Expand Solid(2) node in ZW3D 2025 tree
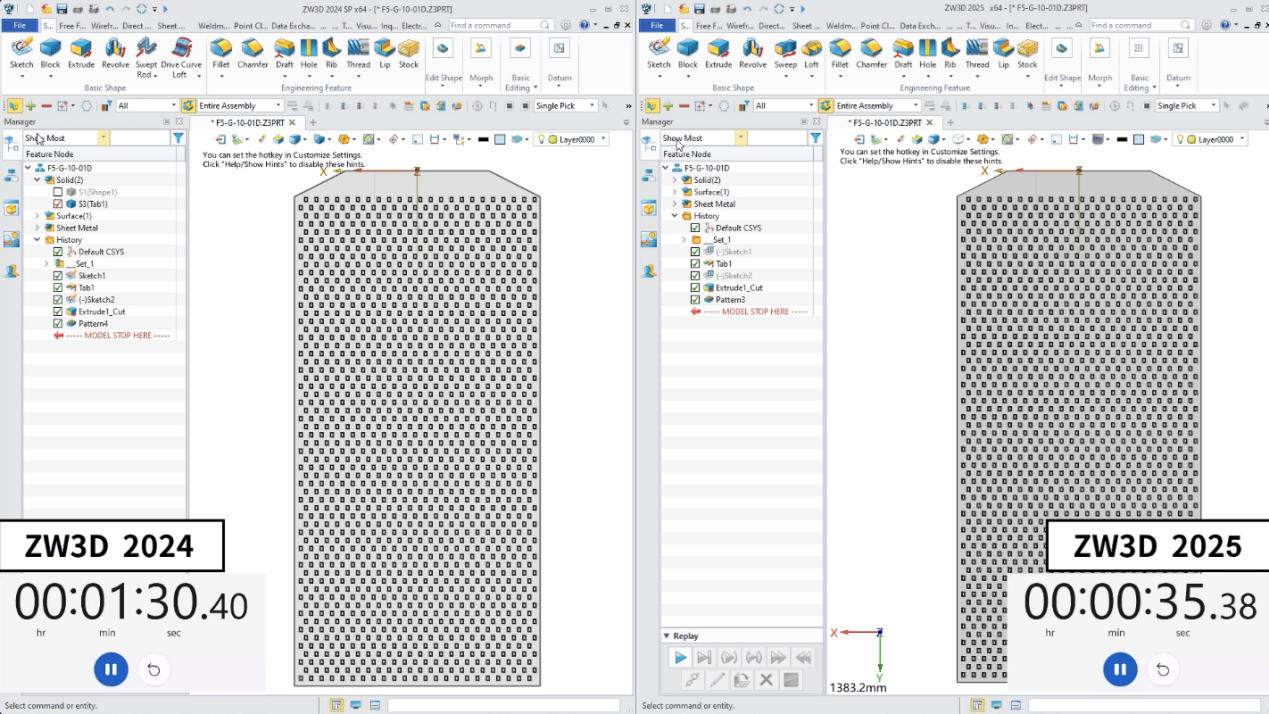 coord(675,180)
